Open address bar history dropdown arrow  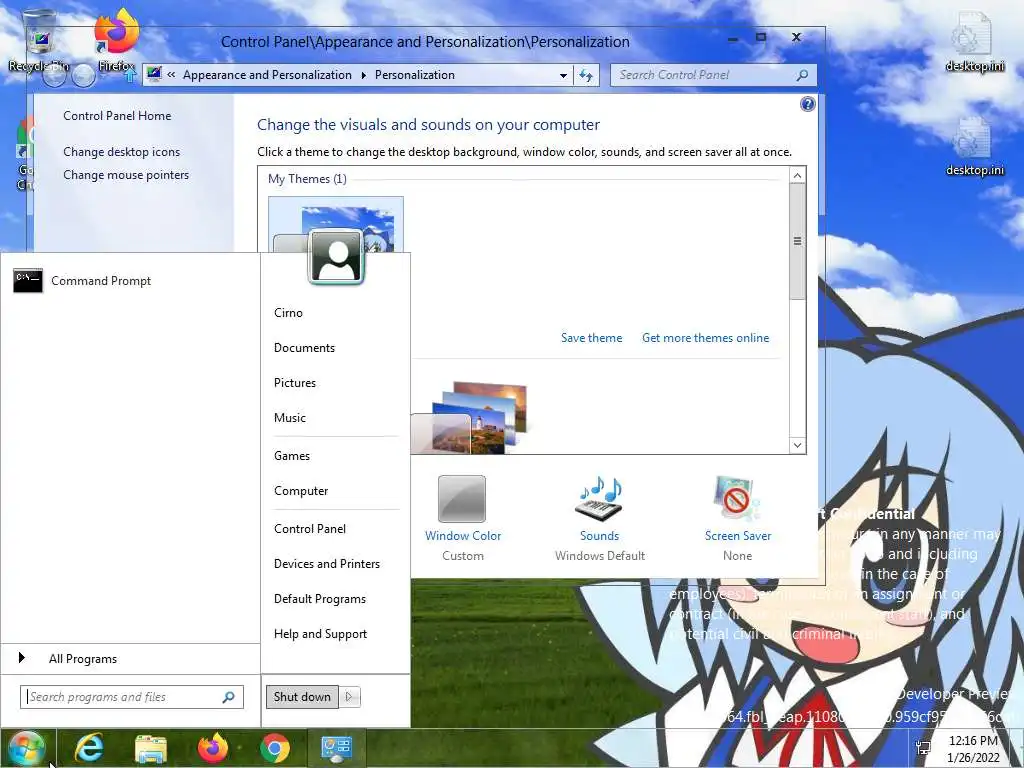[x=563, y=75]
